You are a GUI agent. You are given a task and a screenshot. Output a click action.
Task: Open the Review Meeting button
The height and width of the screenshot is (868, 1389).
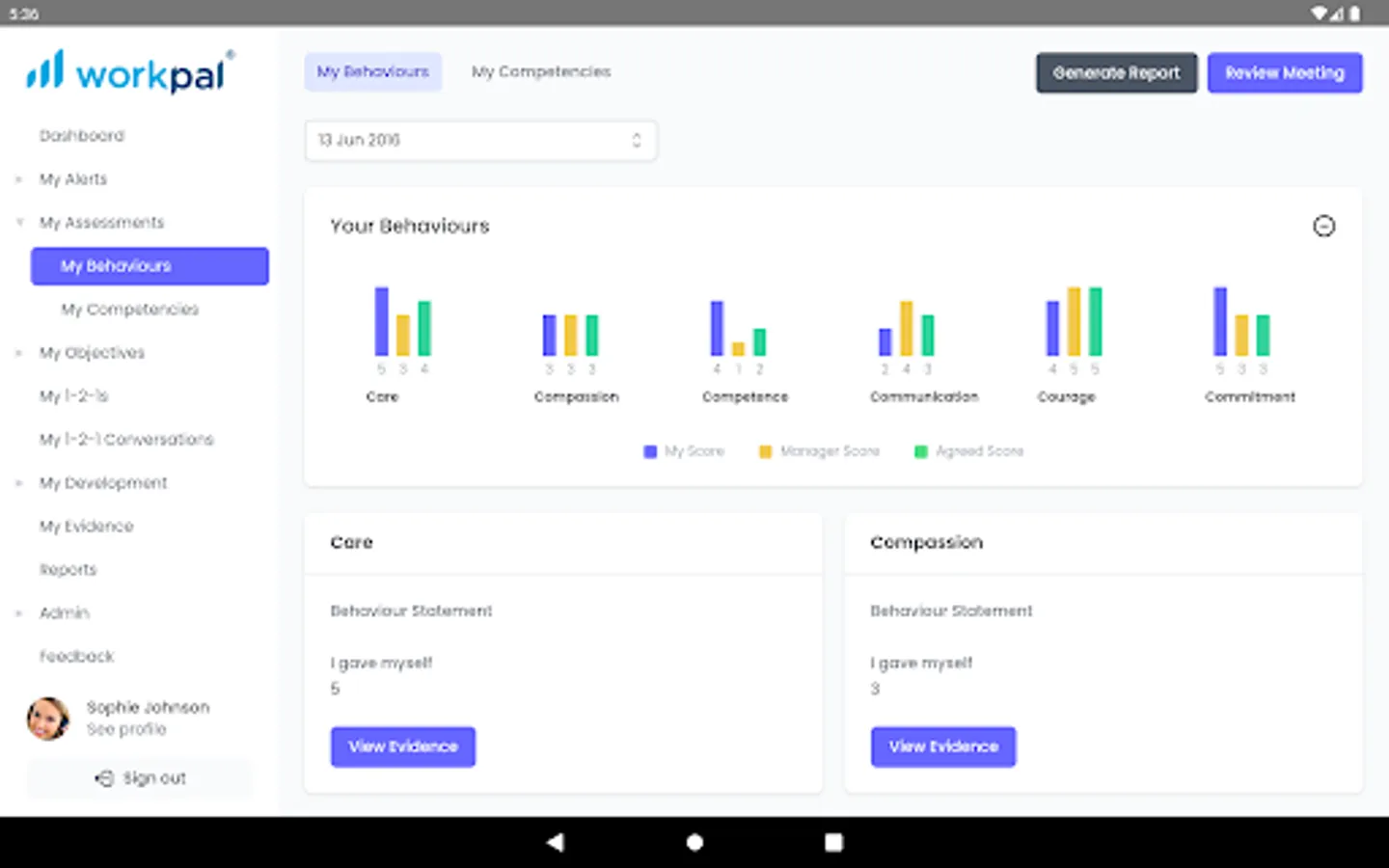[1285, 72]
